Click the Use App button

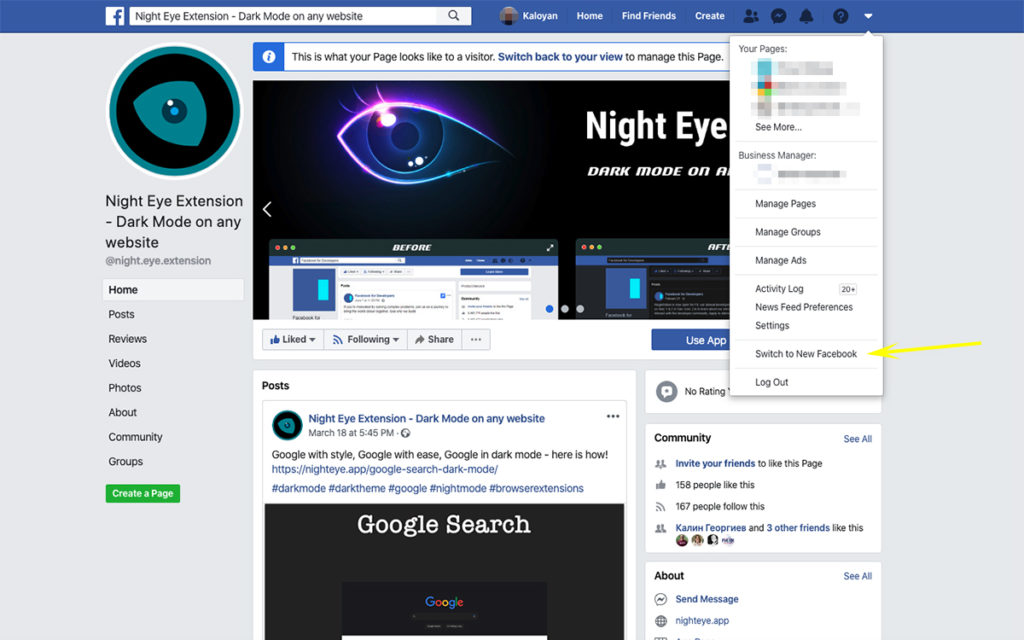click(691, 340)
